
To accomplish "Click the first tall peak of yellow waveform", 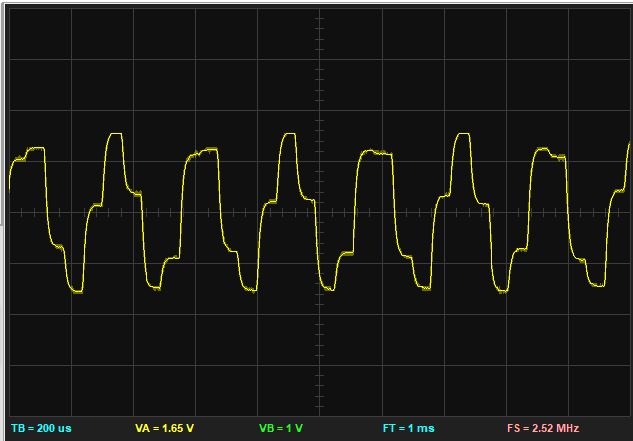I will [x=116, y=134].
